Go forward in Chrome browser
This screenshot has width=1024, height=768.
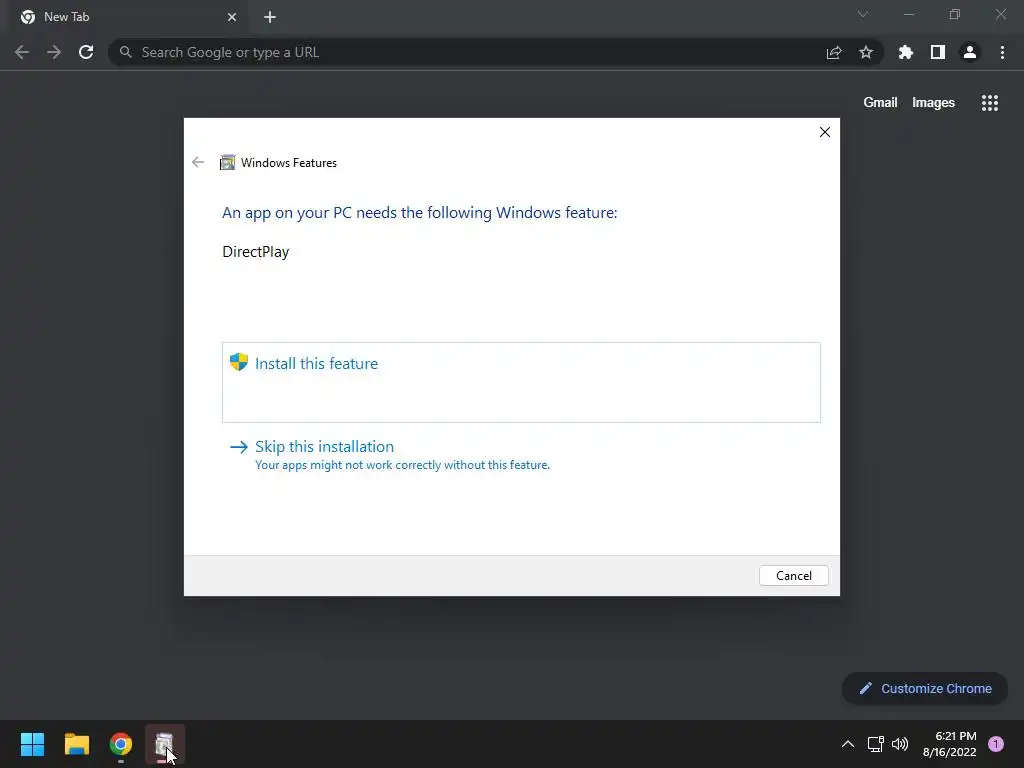[54, 52]
